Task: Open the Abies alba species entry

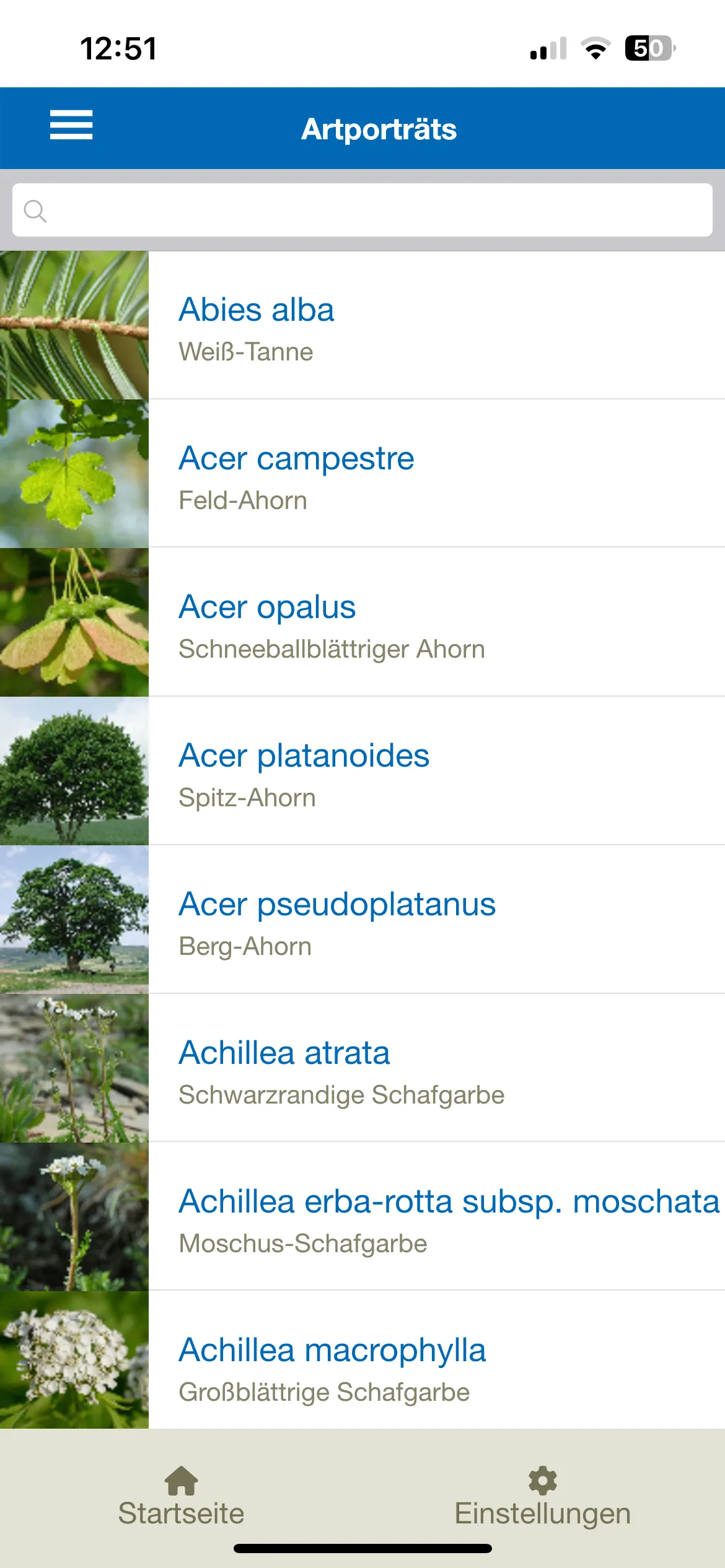Action: (257, 310)
